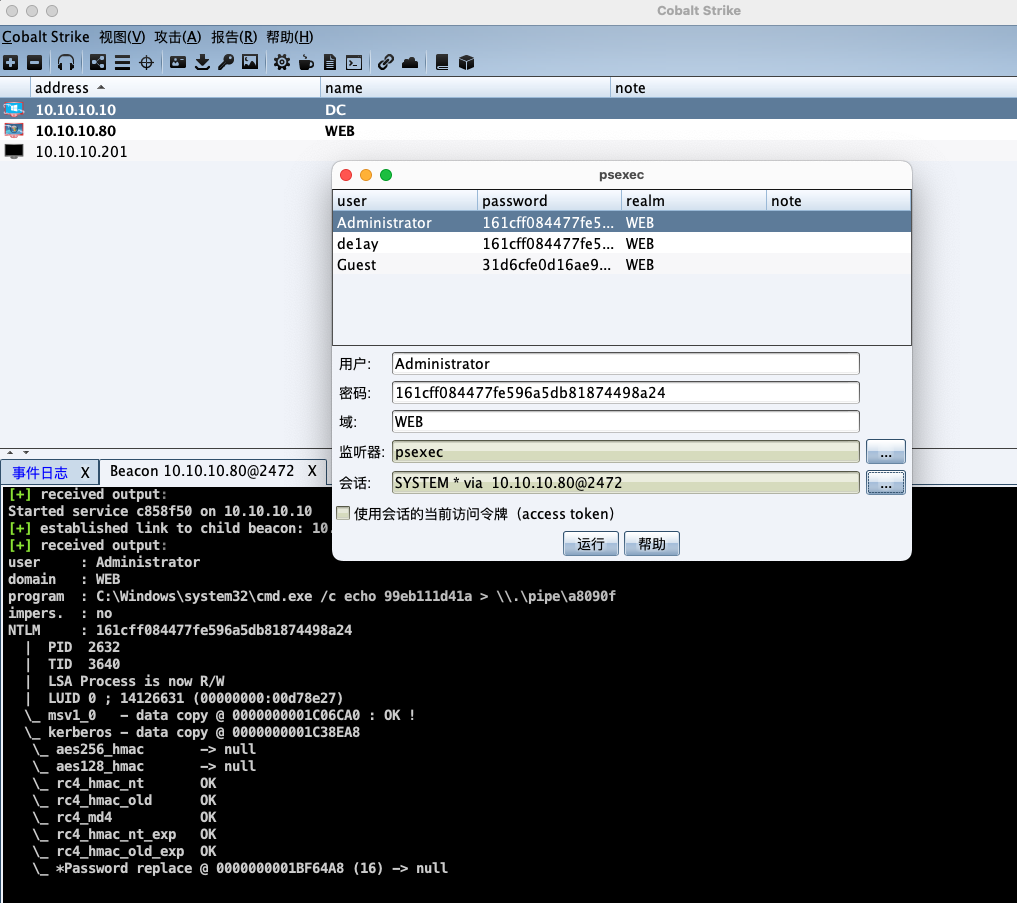The width and height of the screenshot is (1017, 903).
Task: Click the Windows host icon for 10.10.10.80
Action: (14, 130)
